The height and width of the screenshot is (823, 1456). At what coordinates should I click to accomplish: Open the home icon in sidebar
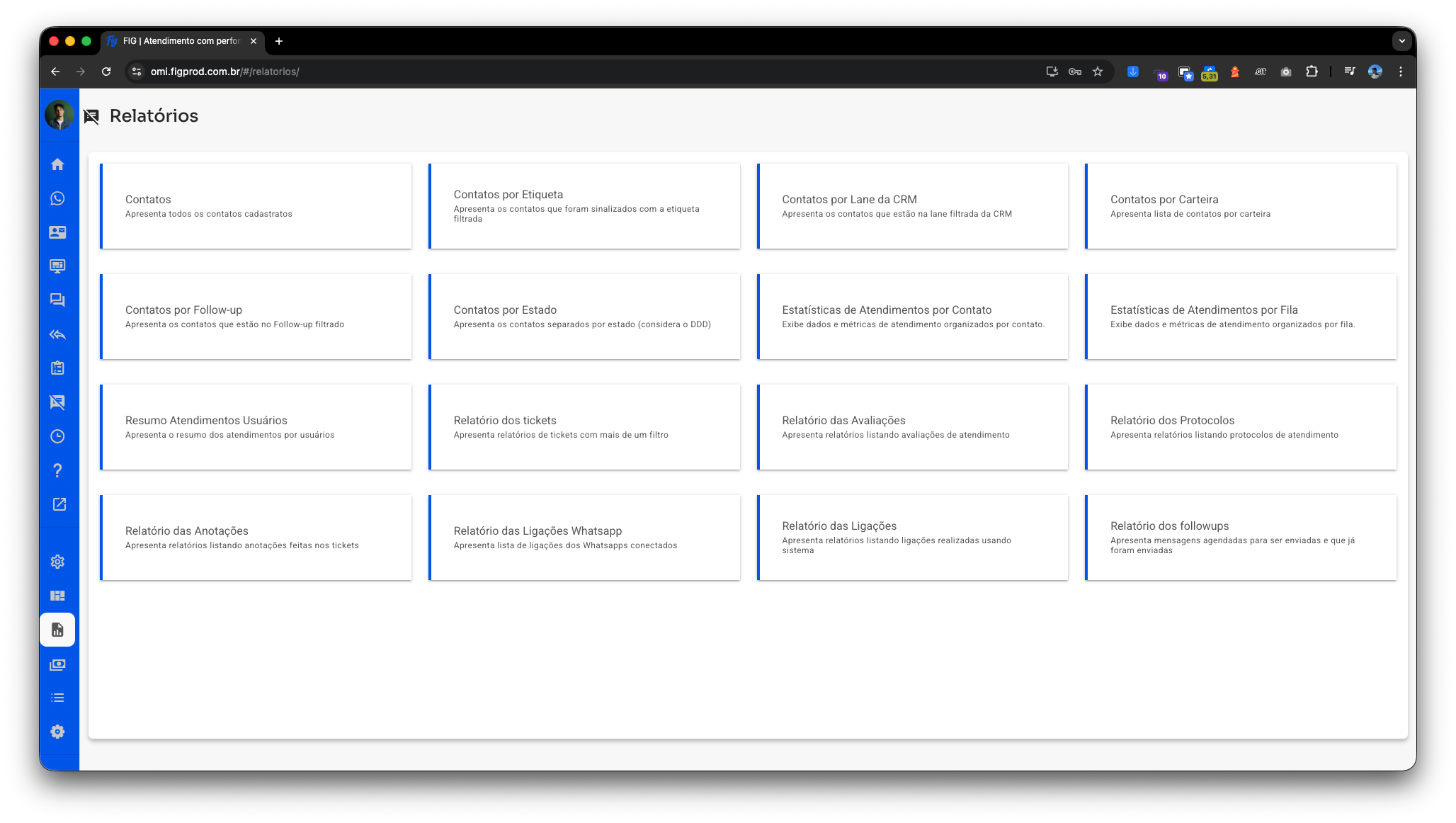click(58, 164)
